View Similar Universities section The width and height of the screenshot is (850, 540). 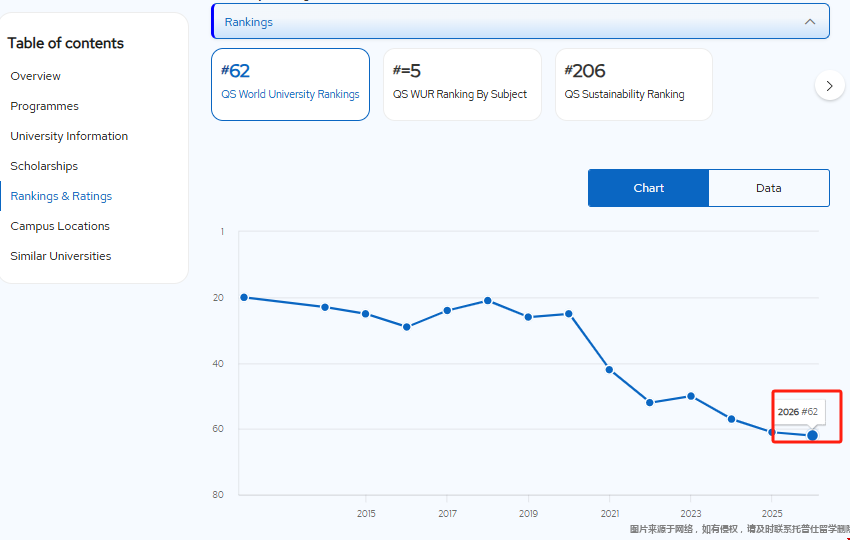coord(61,256)
